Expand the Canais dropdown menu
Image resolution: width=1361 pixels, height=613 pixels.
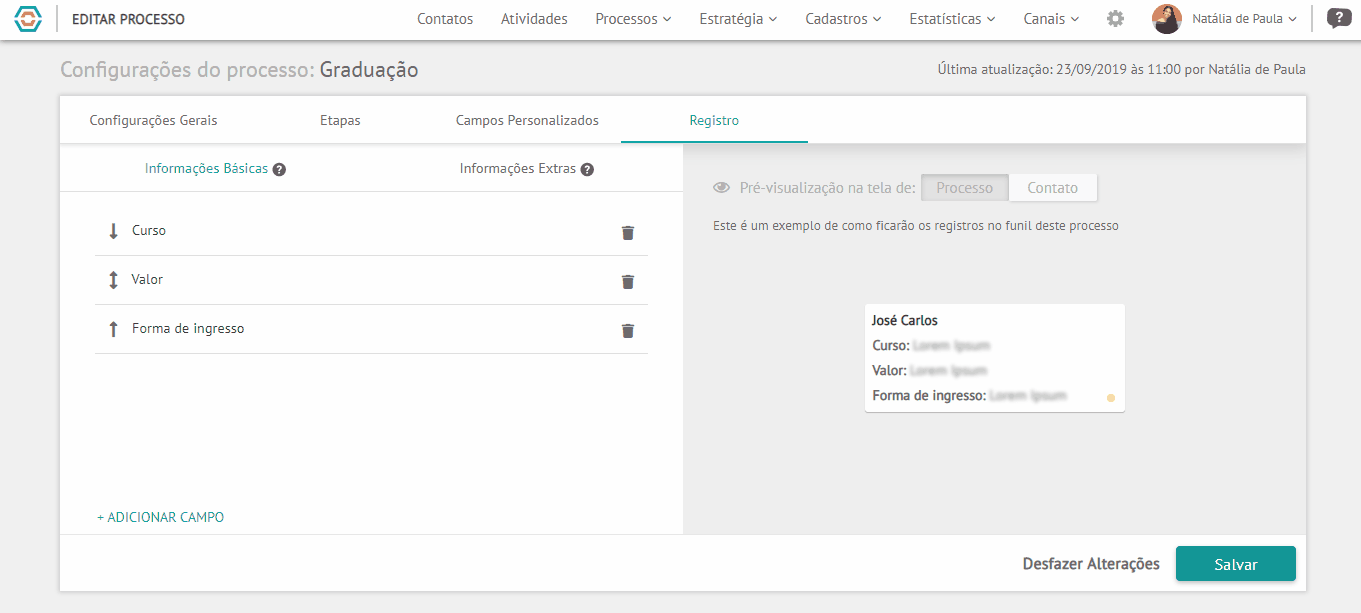pyautogui.click(x=1051, y=19)
